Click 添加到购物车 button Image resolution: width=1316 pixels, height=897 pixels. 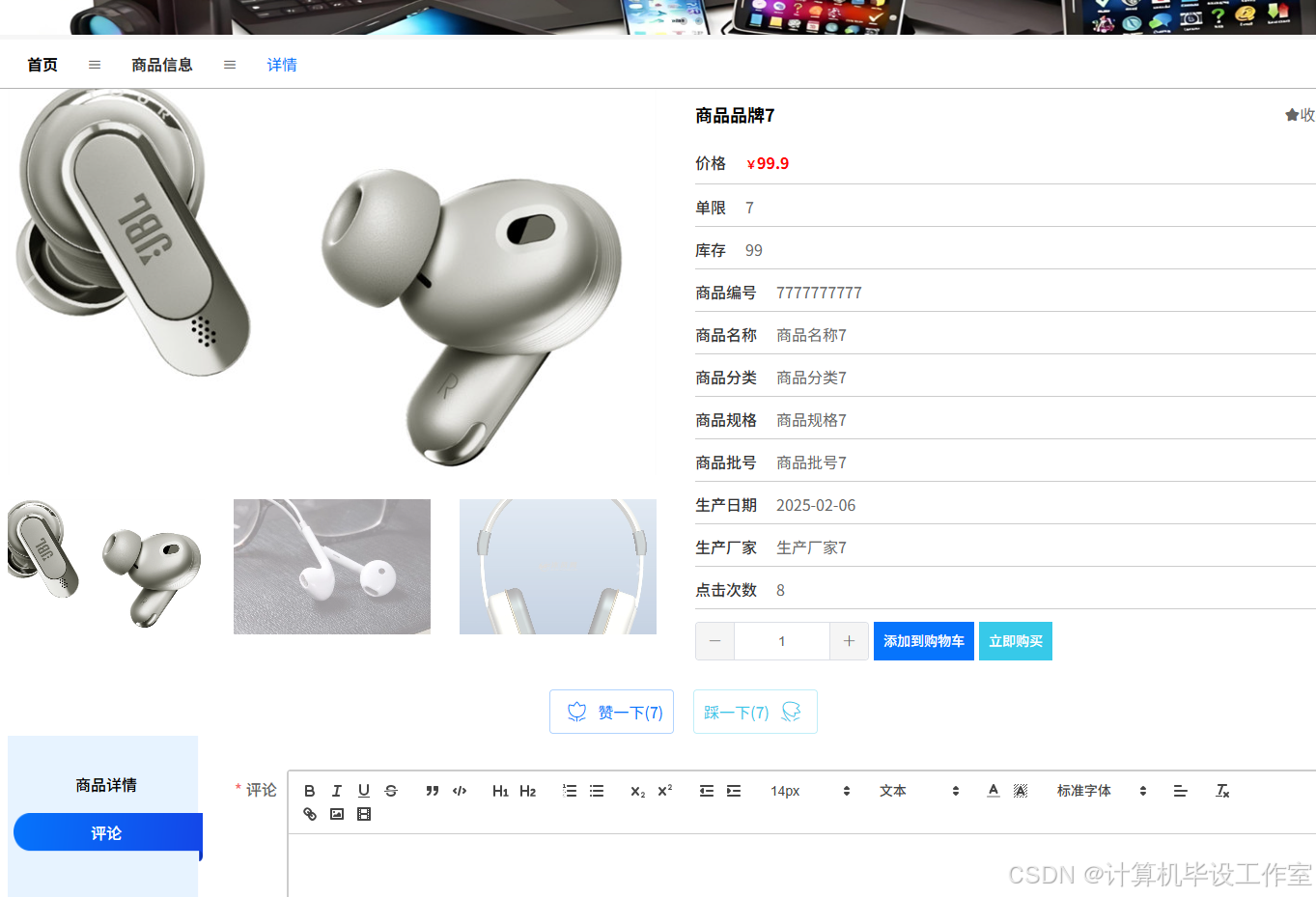(924, 641)
